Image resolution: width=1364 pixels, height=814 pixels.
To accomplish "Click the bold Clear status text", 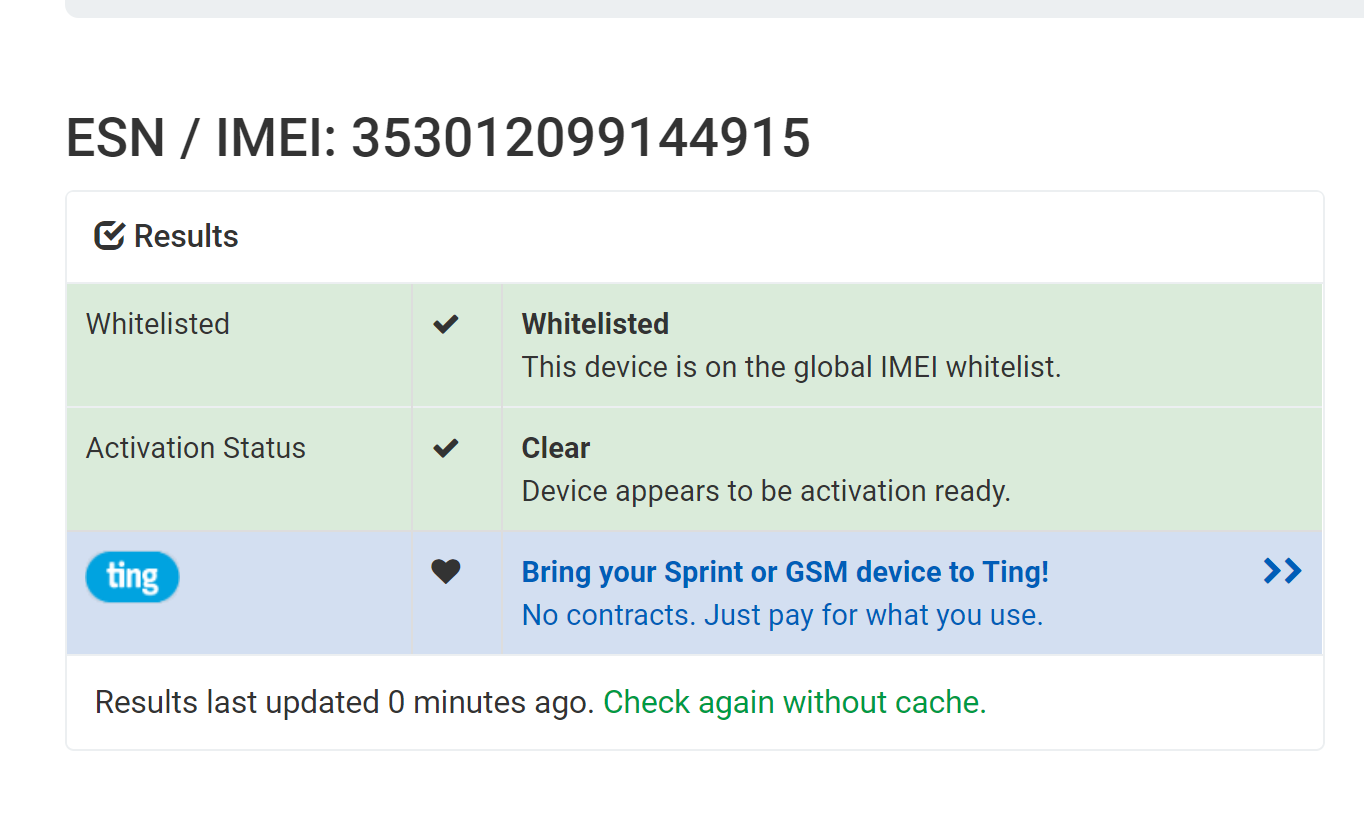I will 556,448.
